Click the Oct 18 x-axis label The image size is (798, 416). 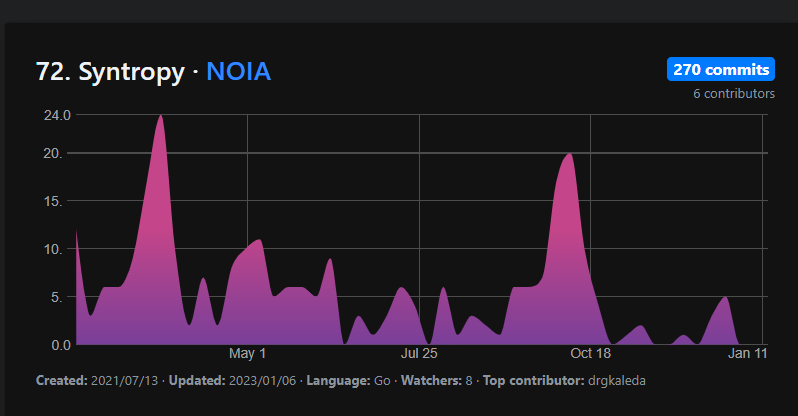[x=590, y=353]
